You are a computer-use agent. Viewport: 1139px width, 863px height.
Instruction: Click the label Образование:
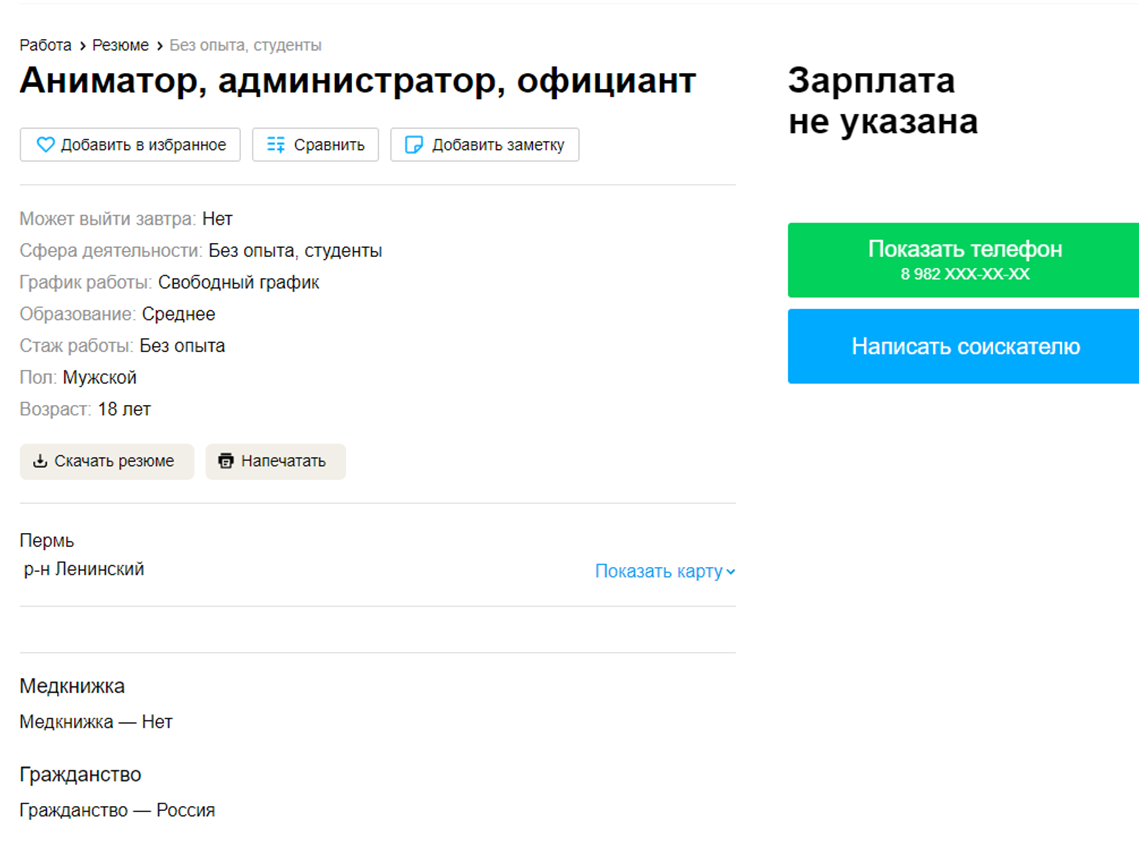pos(78,315)
